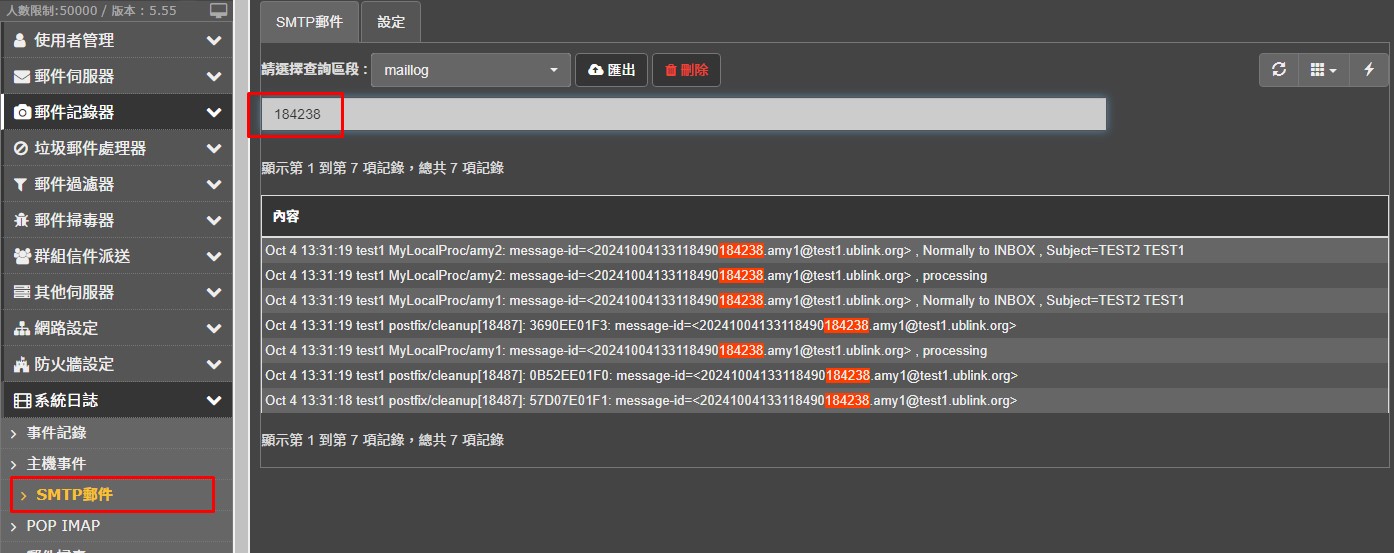Viewport: 1394px width, 553px height.
Task: Click the user icon beside 使用者管理
Action: [x=21, y=41]
